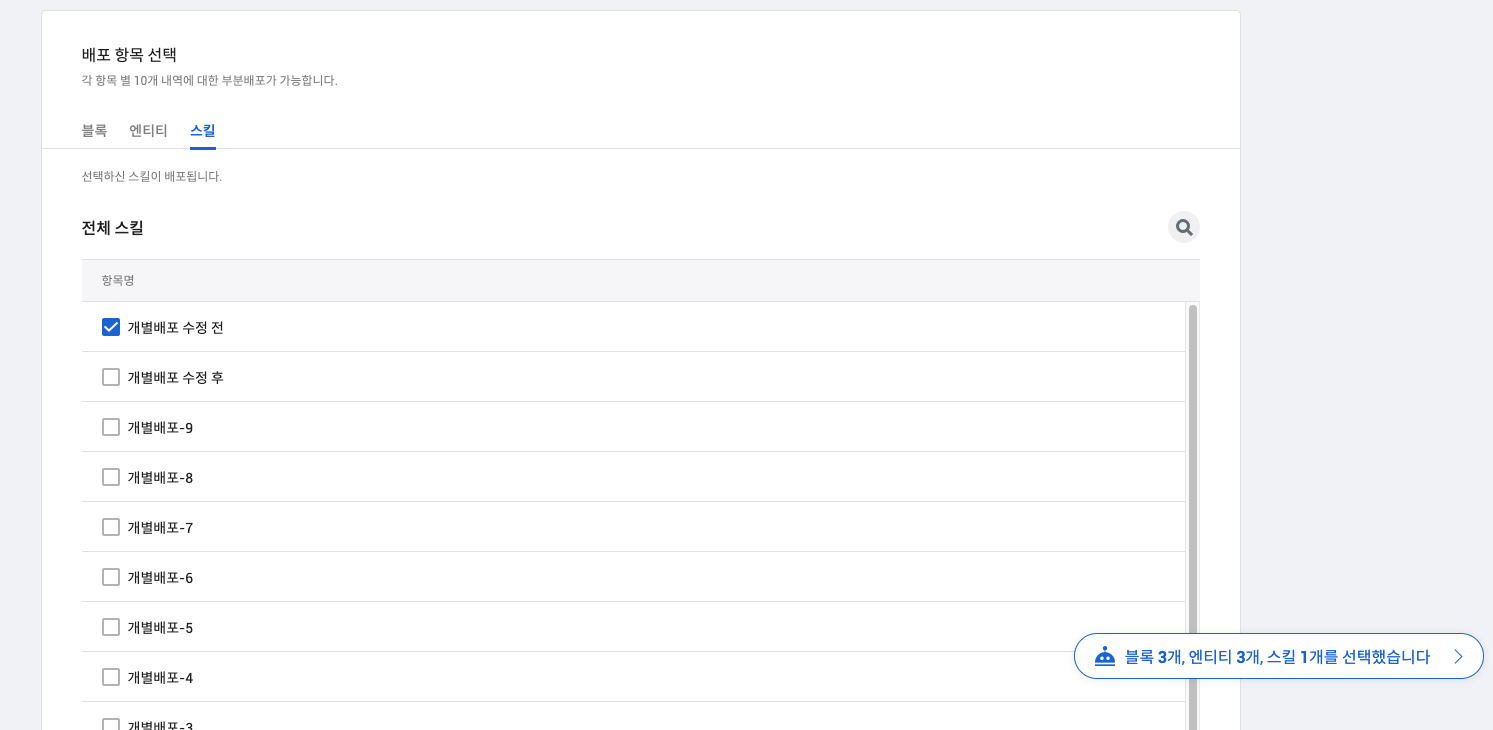Click the search magnifier icon
1493x730 pixels.
[1184, 228]
